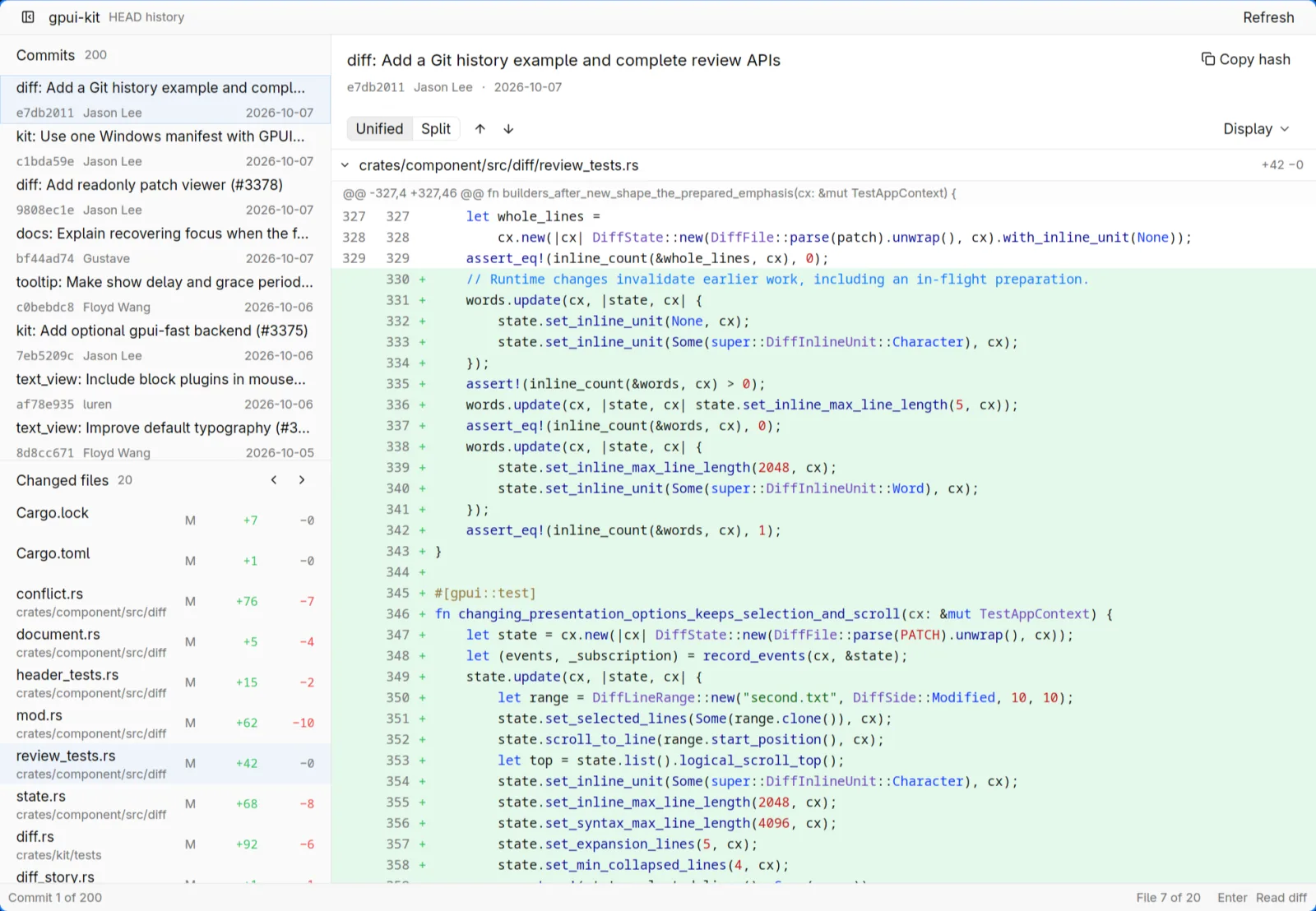Screen dimensions: 1316x911
Task: Open changed file document.rs
Action: tap(165, 641)
